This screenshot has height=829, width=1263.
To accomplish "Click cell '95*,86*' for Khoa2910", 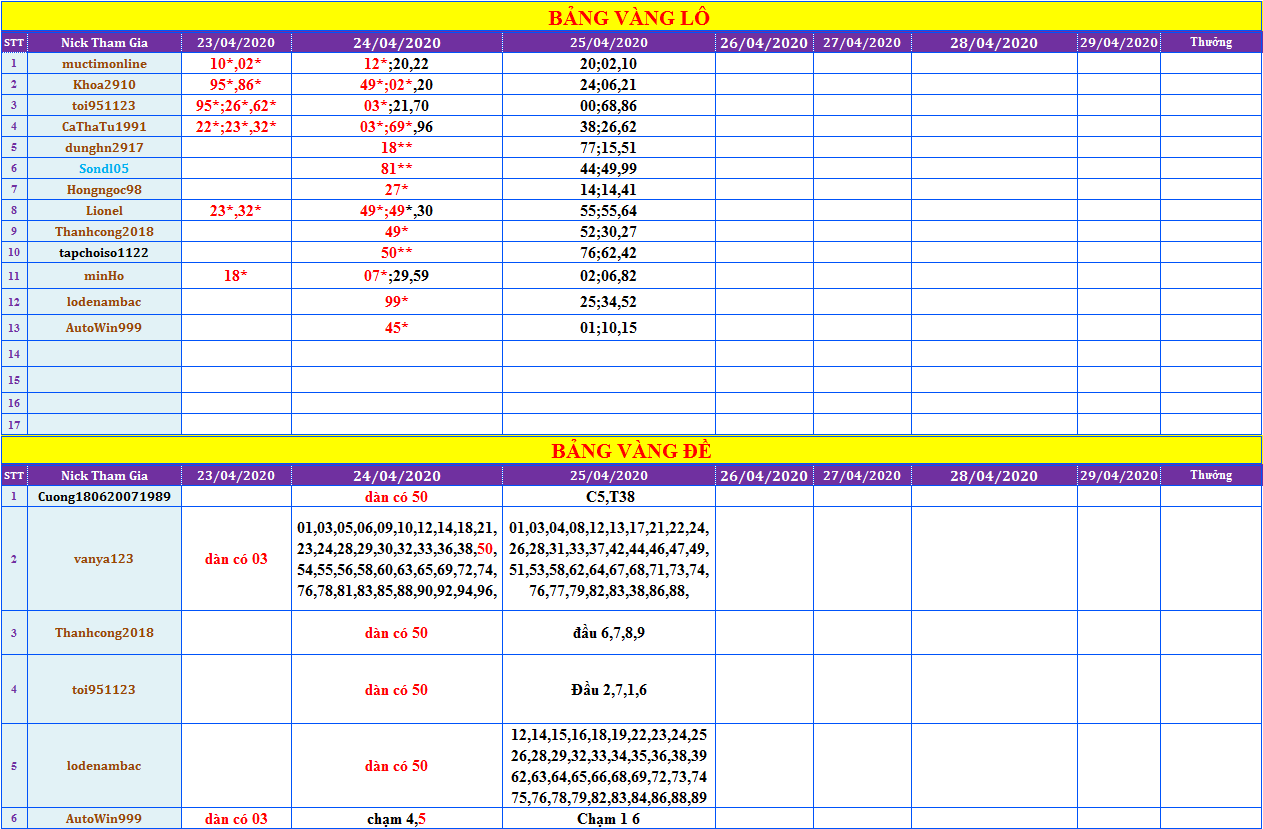I will coord(236,84).
